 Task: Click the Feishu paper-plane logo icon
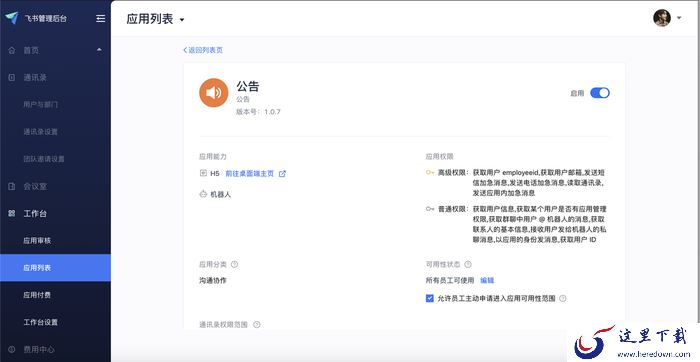coord(12,18)
